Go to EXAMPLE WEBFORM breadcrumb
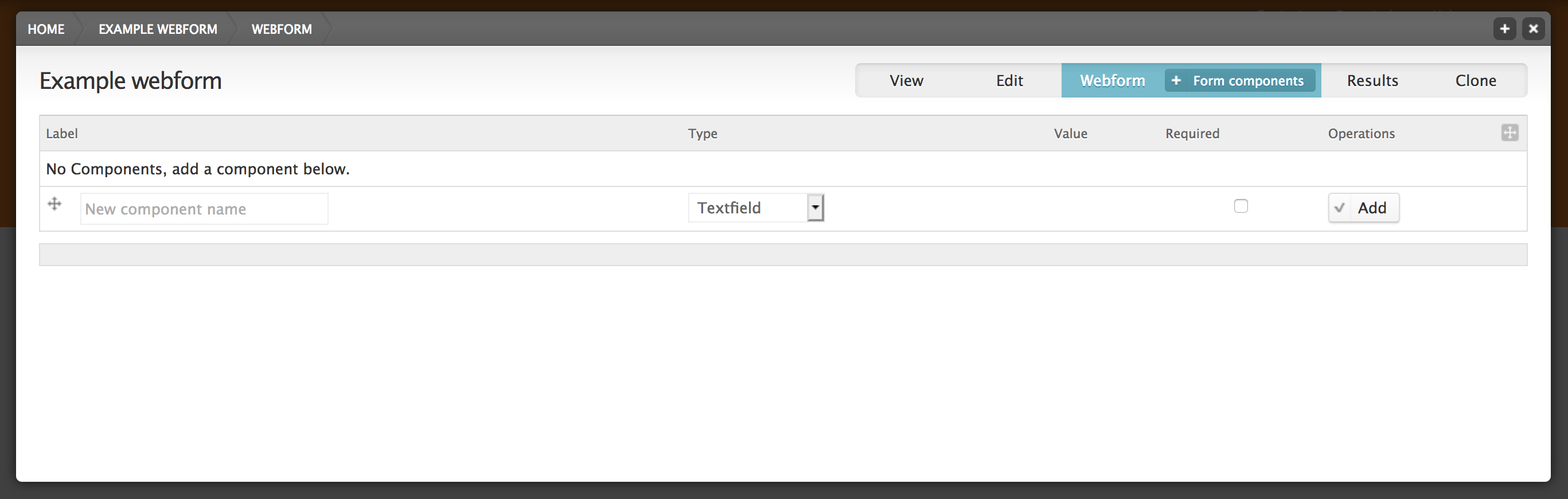Screen dimensions: 1568x499 [158, 29]
